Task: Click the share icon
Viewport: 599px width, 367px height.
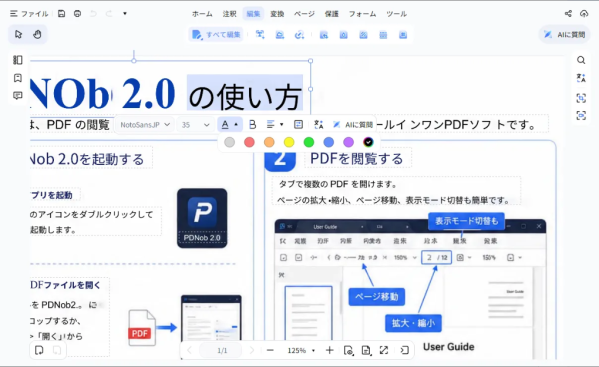Action: pyautogui.click(x=568, y=14)
